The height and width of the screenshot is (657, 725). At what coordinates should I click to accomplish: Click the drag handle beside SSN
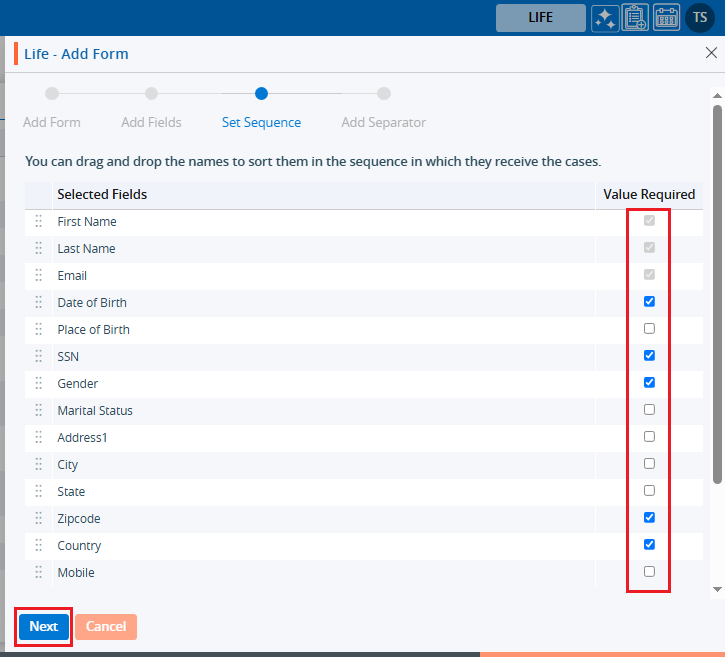(39, 357)
